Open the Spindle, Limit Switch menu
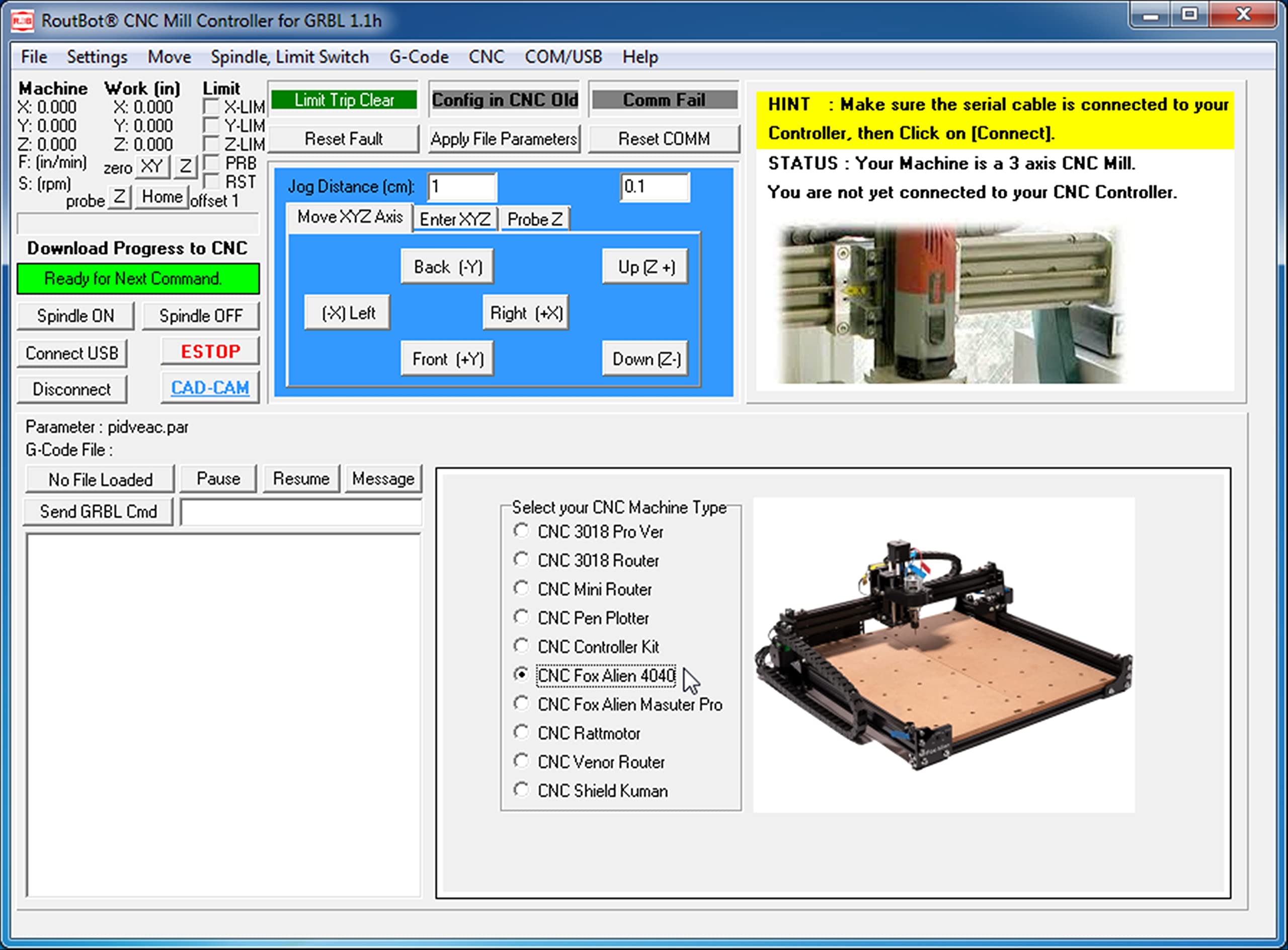Screen dimensions: 1288x950 click(290, 57)
